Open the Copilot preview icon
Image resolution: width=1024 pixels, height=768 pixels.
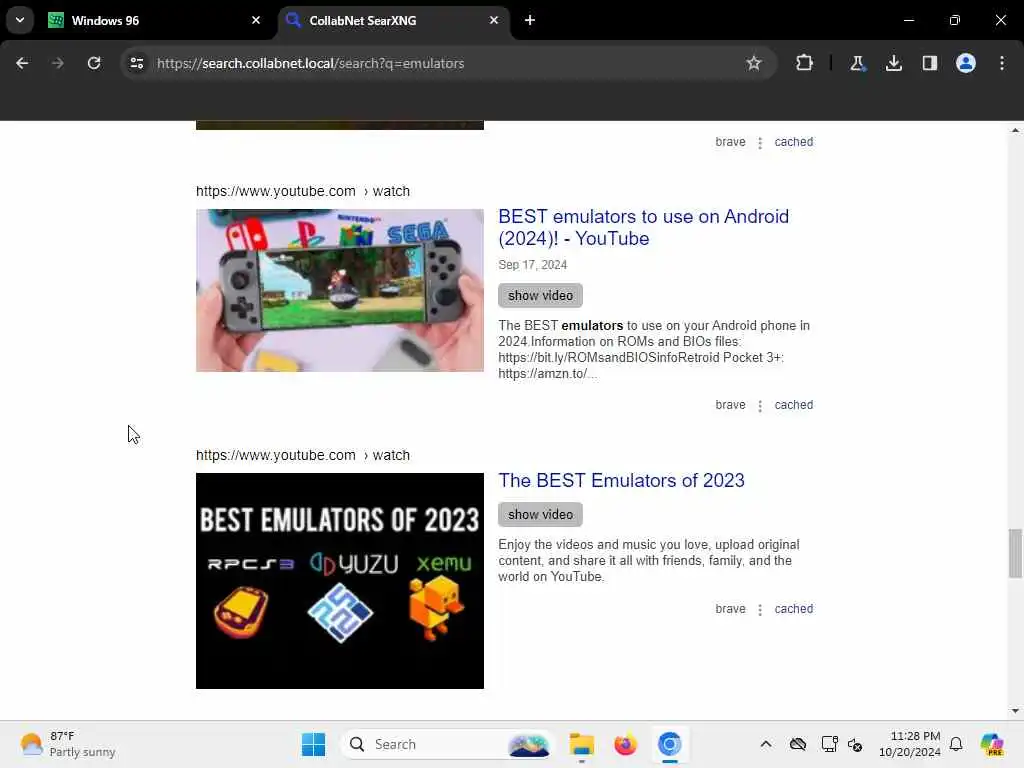click(991, 744)
